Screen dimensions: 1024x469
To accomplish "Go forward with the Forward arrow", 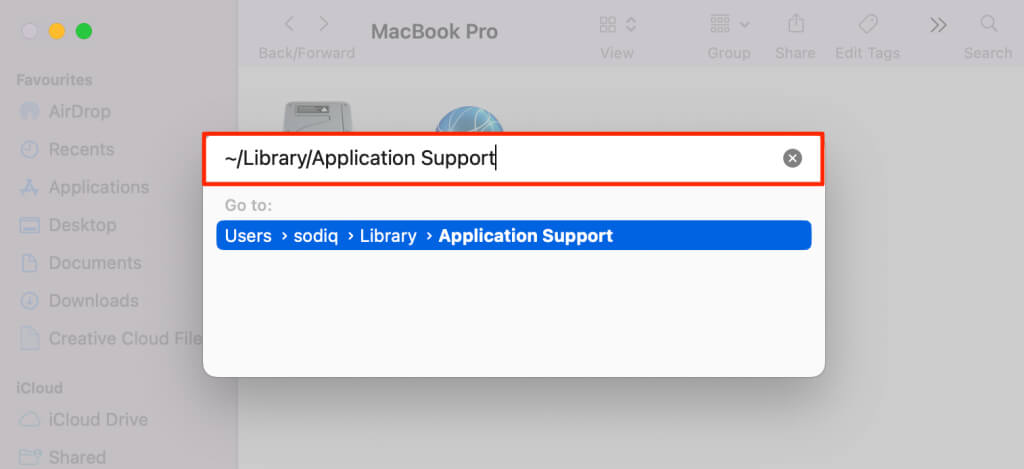I will click(324, 25).
